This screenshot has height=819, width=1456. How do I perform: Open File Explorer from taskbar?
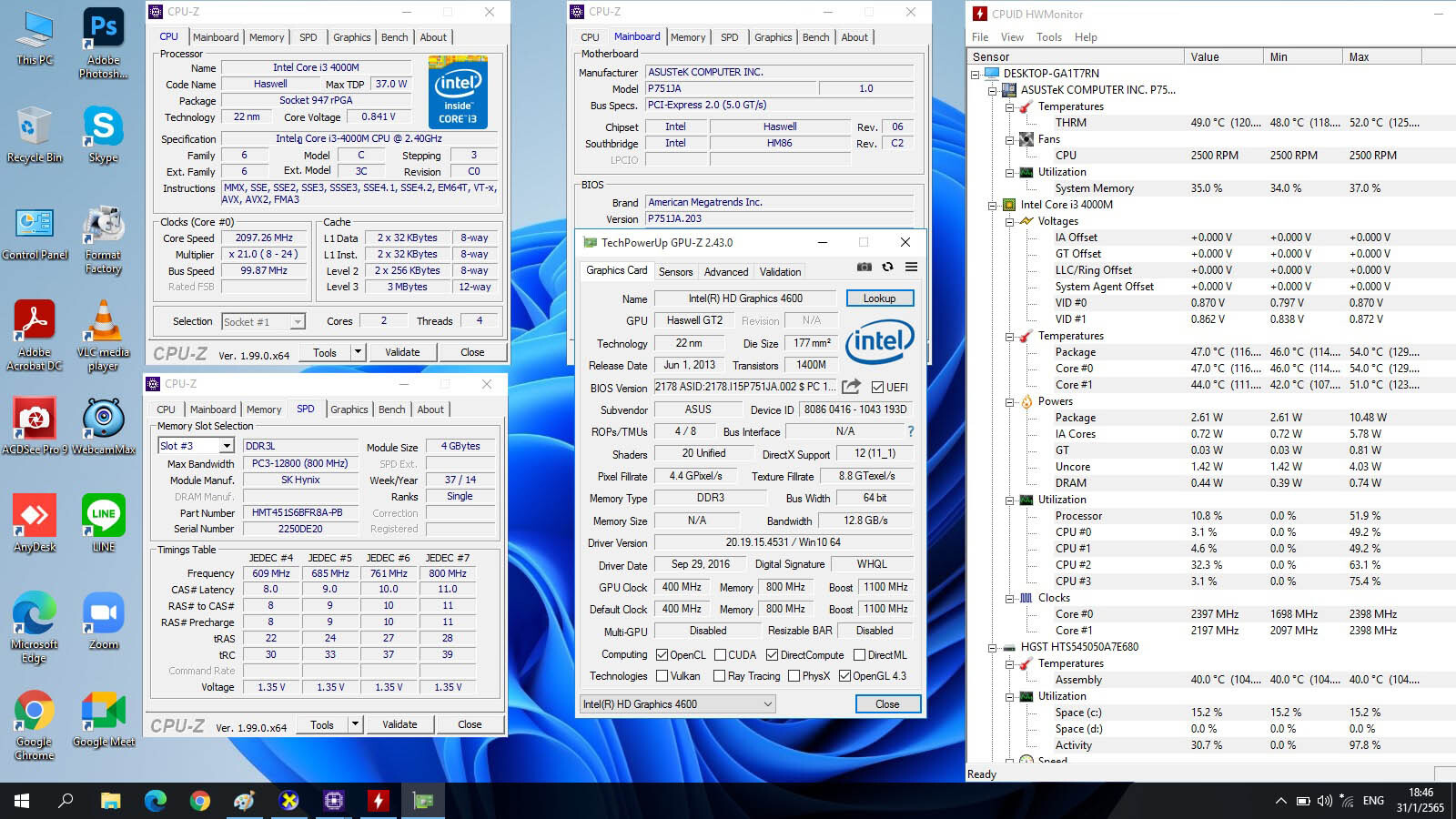coord(110,801)
